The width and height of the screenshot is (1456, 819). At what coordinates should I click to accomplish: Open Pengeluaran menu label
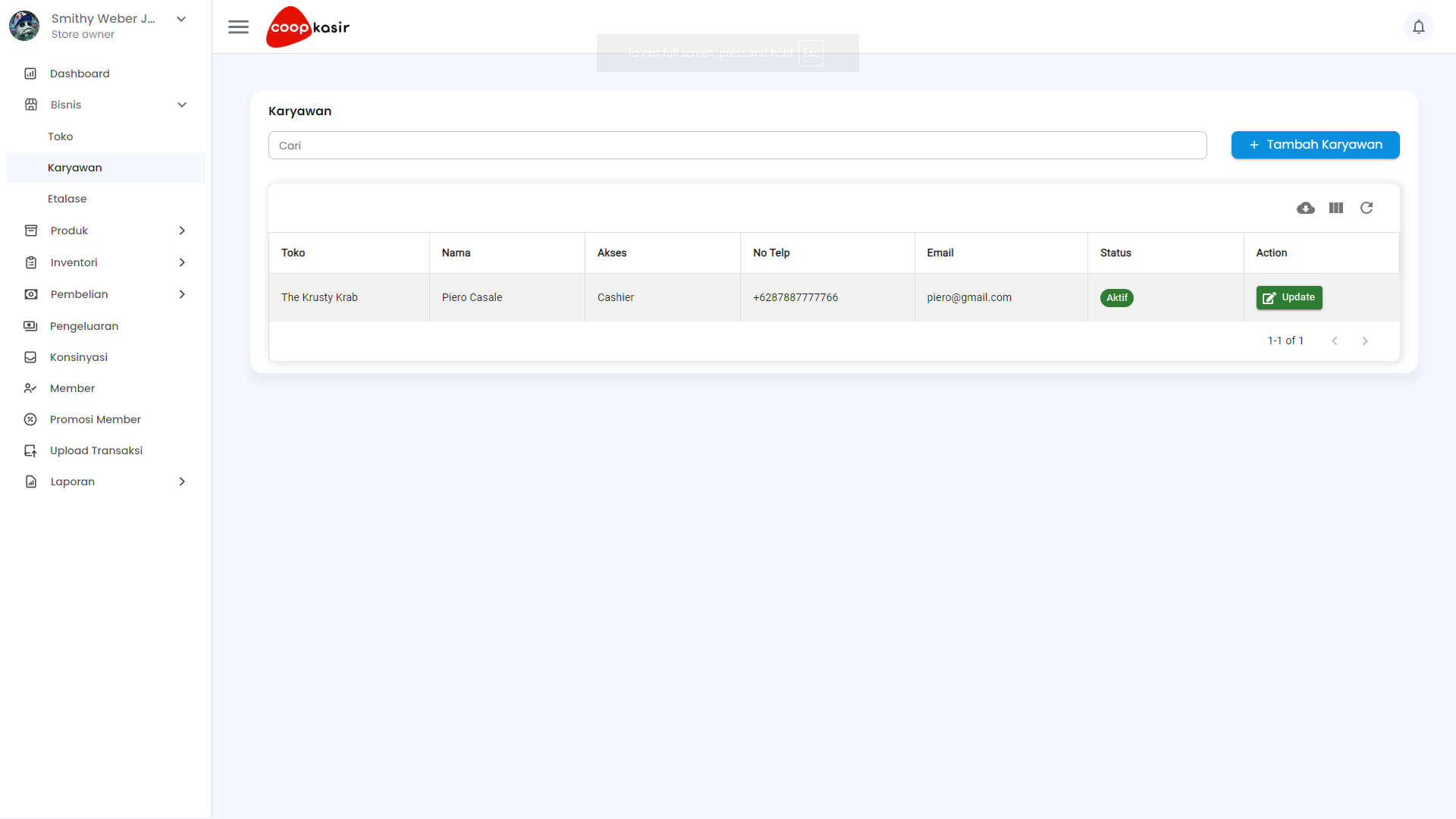click(x=84, y=326)
